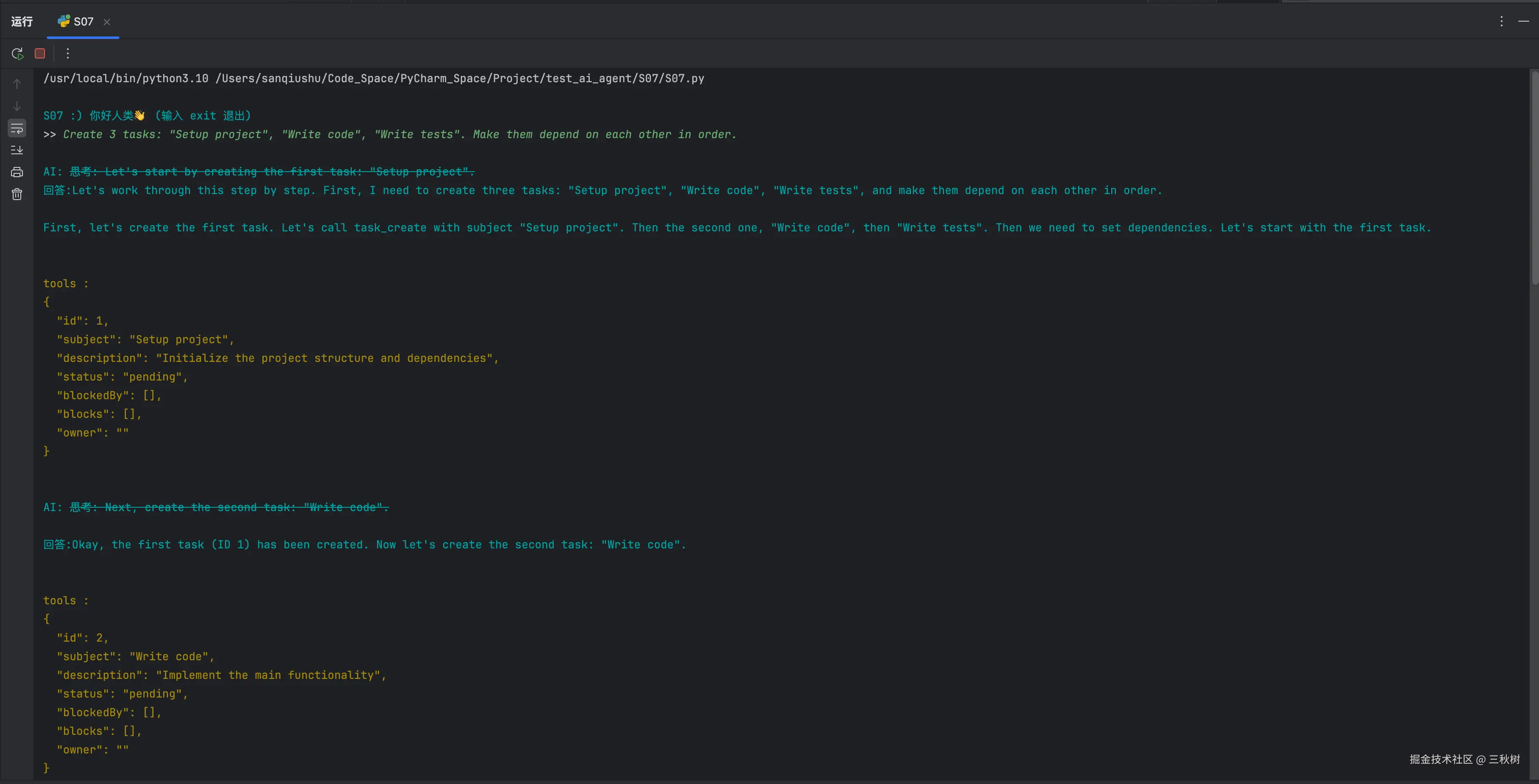Click the 运行 tool window title

point(22,22)
